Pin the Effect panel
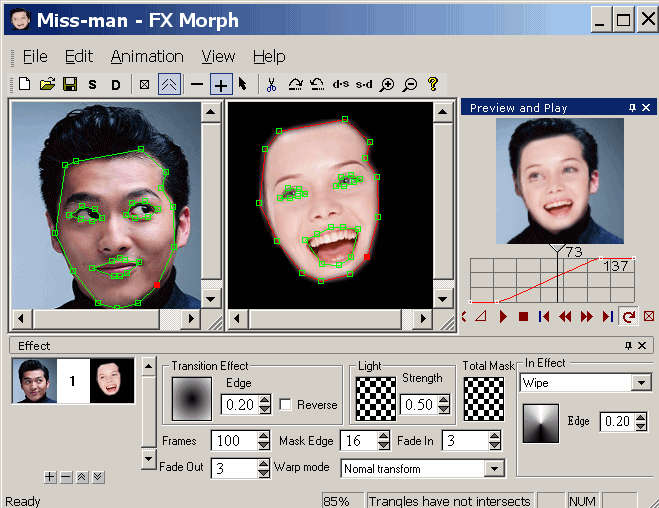Image resolution: width=659 pixels, height=508 pixels. [x=628, y=346]
